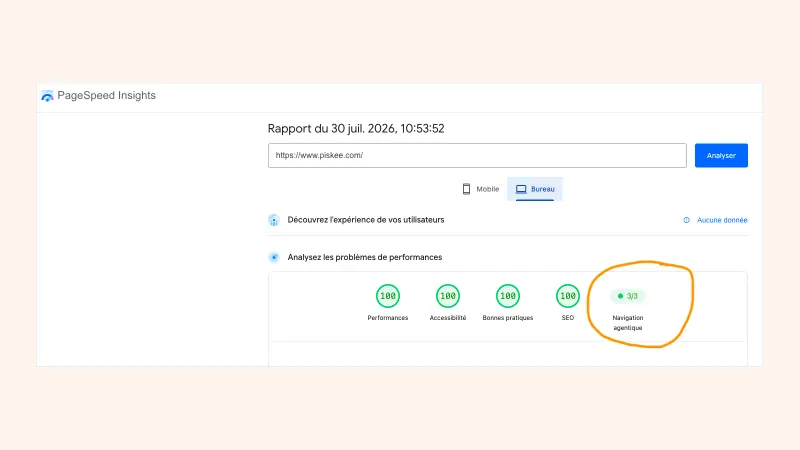
Task: Click the info icon beside Aucune donnée
Action: [x=686, y=220]
